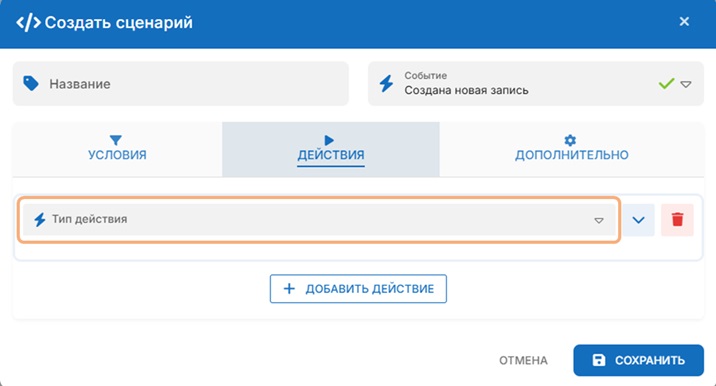Viewport: 716px width, 386px height.
Task: Click the floppy disk icon on Сохранить
Action: pyautogui.click(x=599, y=360)
